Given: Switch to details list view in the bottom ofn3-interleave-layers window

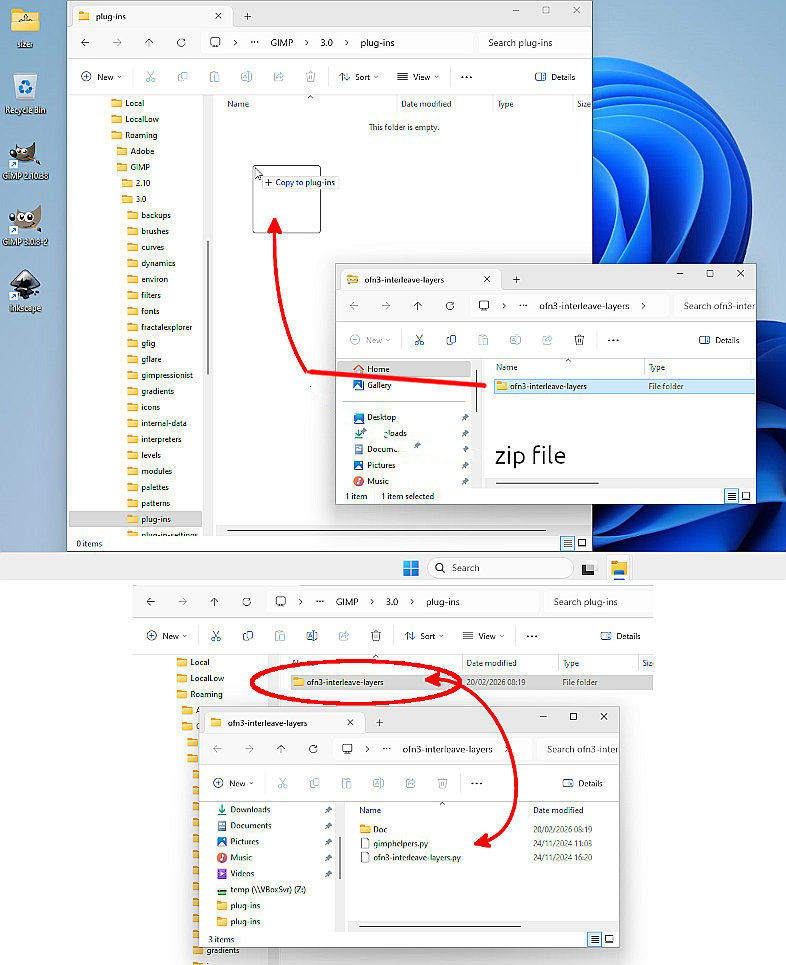Looking at the screenshot, I should point(595,939).
